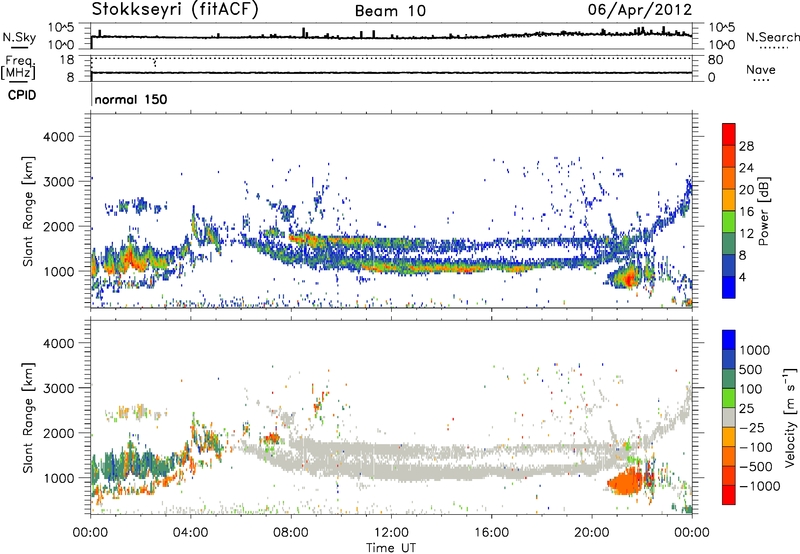Click the 'Power [dB]' colorbar label
800x554 pixels.
[763, 211]
